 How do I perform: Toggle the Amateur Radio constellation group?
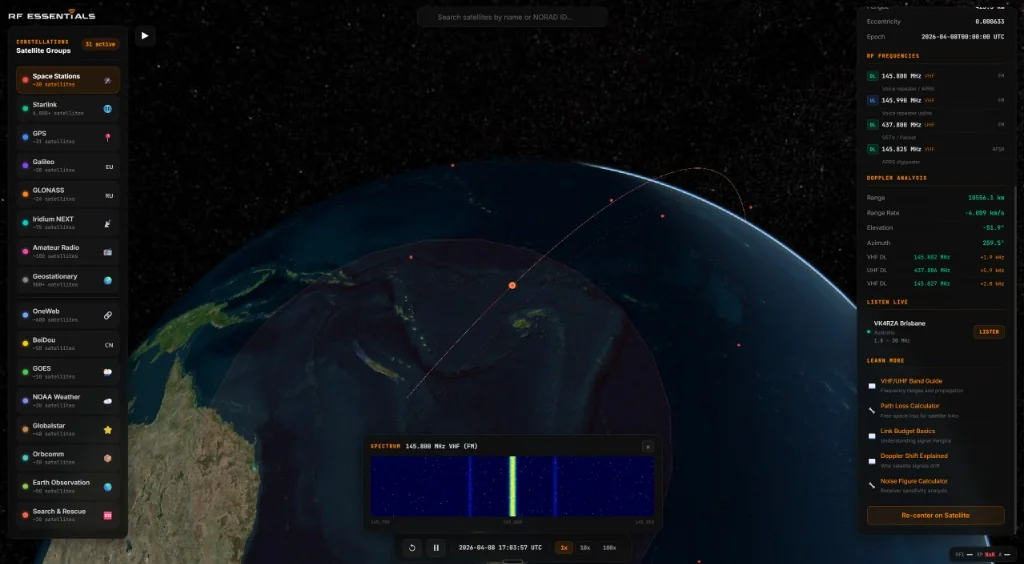[x=68, y=252]
